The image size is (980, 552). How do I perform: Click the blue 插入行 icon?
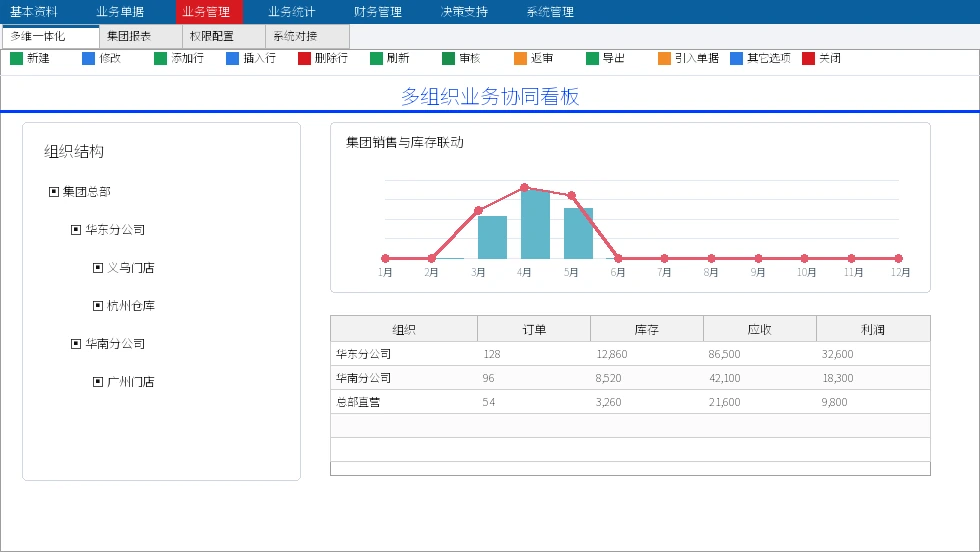(232, 59)
